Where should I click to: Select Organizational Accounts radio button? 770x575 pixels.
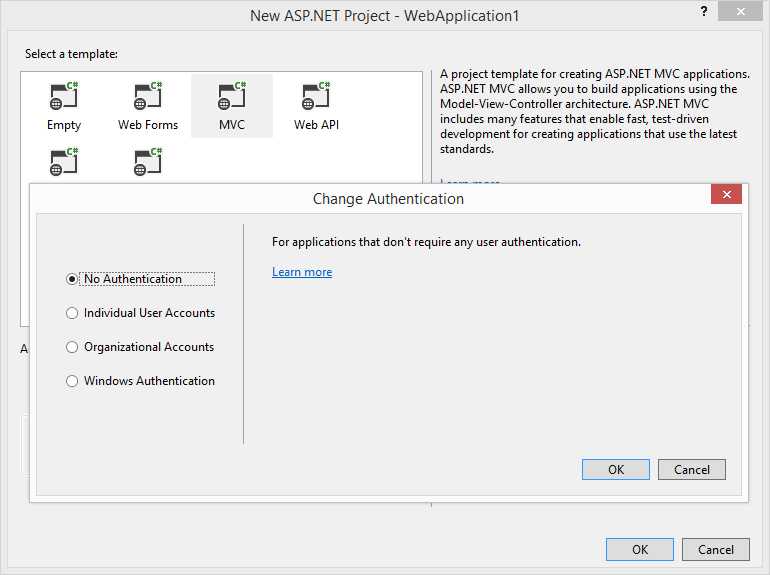point(72,347)
